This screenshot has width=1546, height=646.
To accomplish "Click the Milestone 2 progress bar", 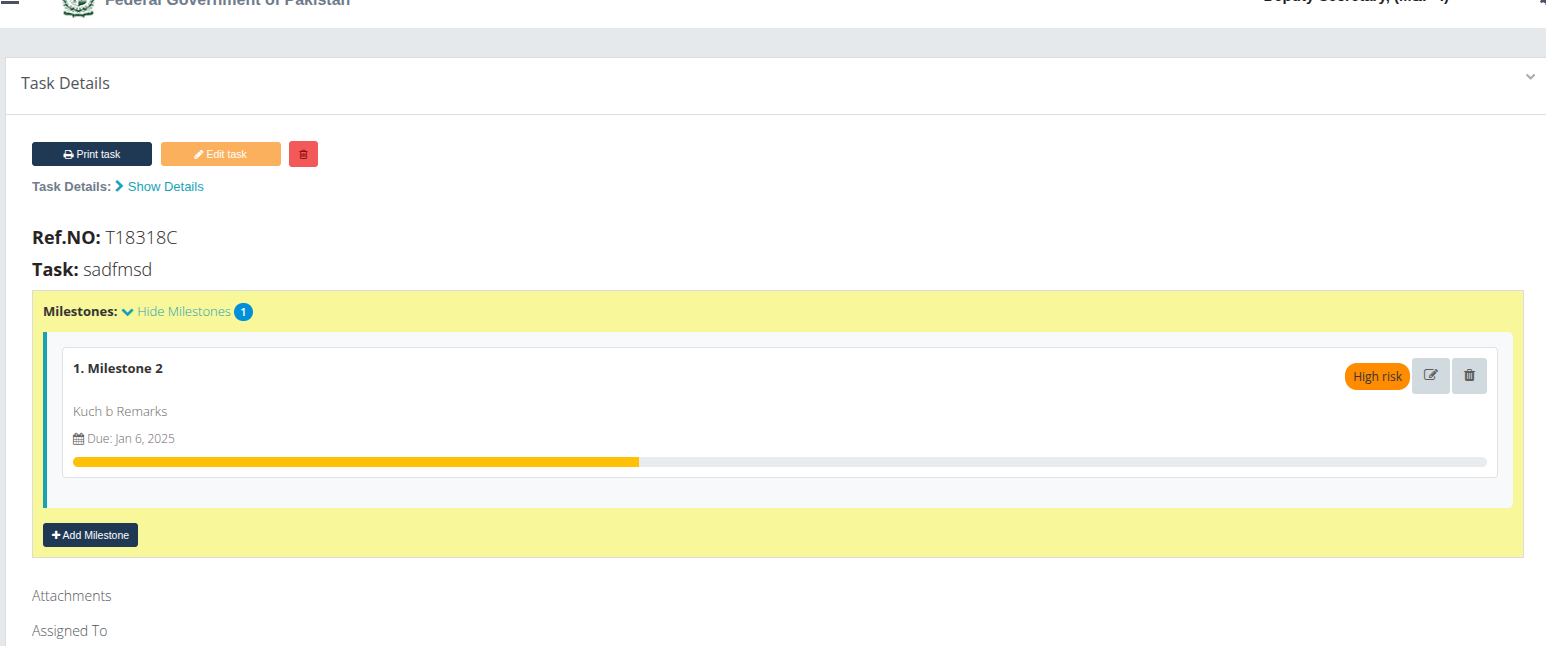I will point(779,462).
